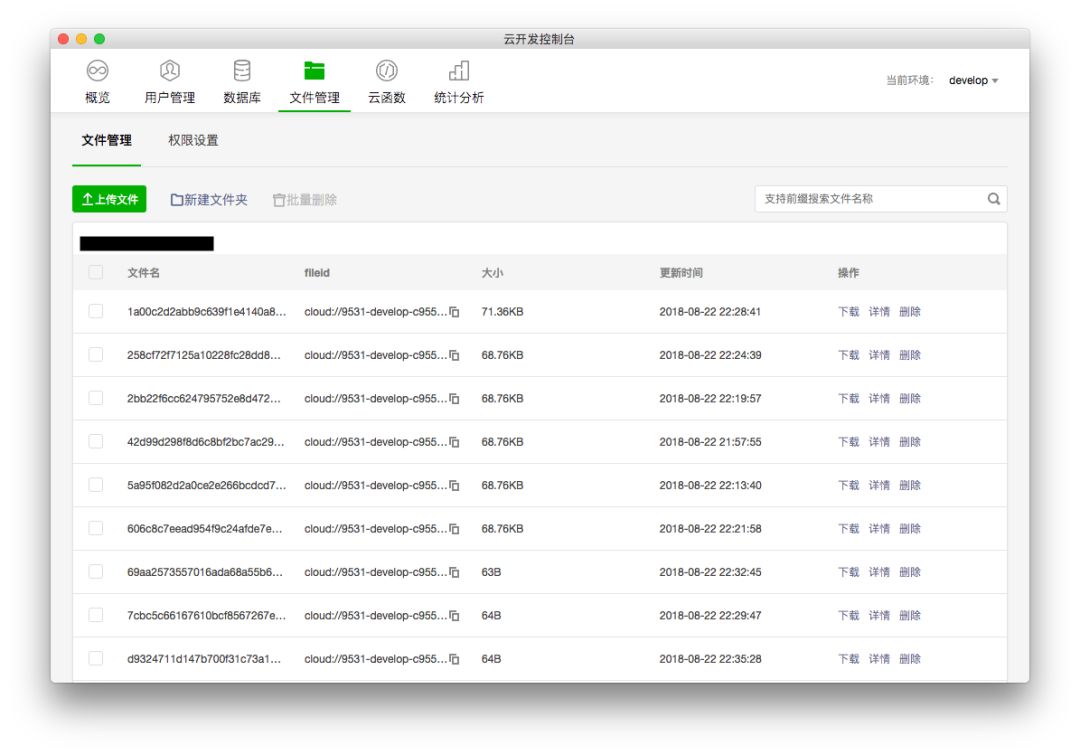Click the search magnifier icon
Viewport: 1080px width, 755px height.
coord(993,199)
